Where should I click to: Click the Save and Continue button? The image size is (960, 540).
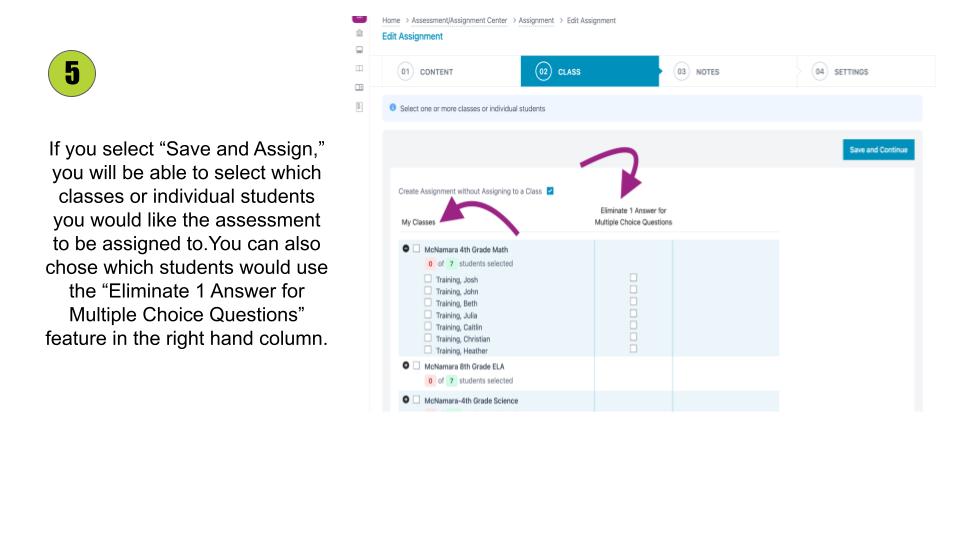point(878,149)
